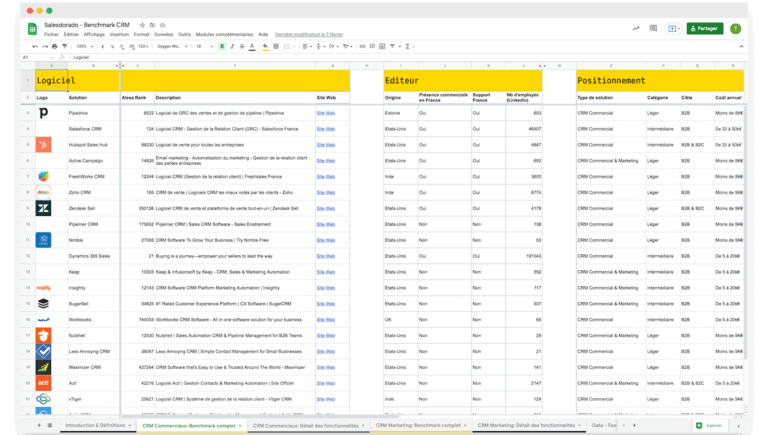
Task: Redo the last undone action
Action: 45,47
